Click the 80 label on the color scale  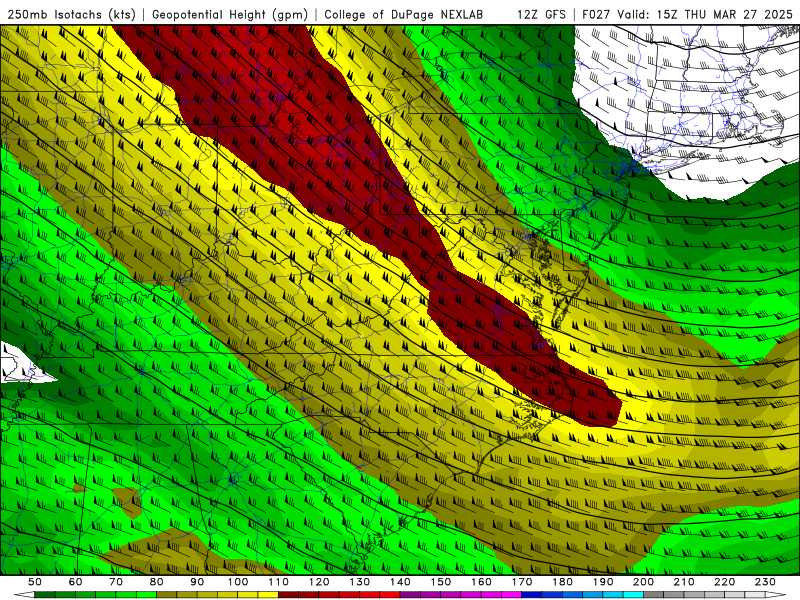click(156, 582)
